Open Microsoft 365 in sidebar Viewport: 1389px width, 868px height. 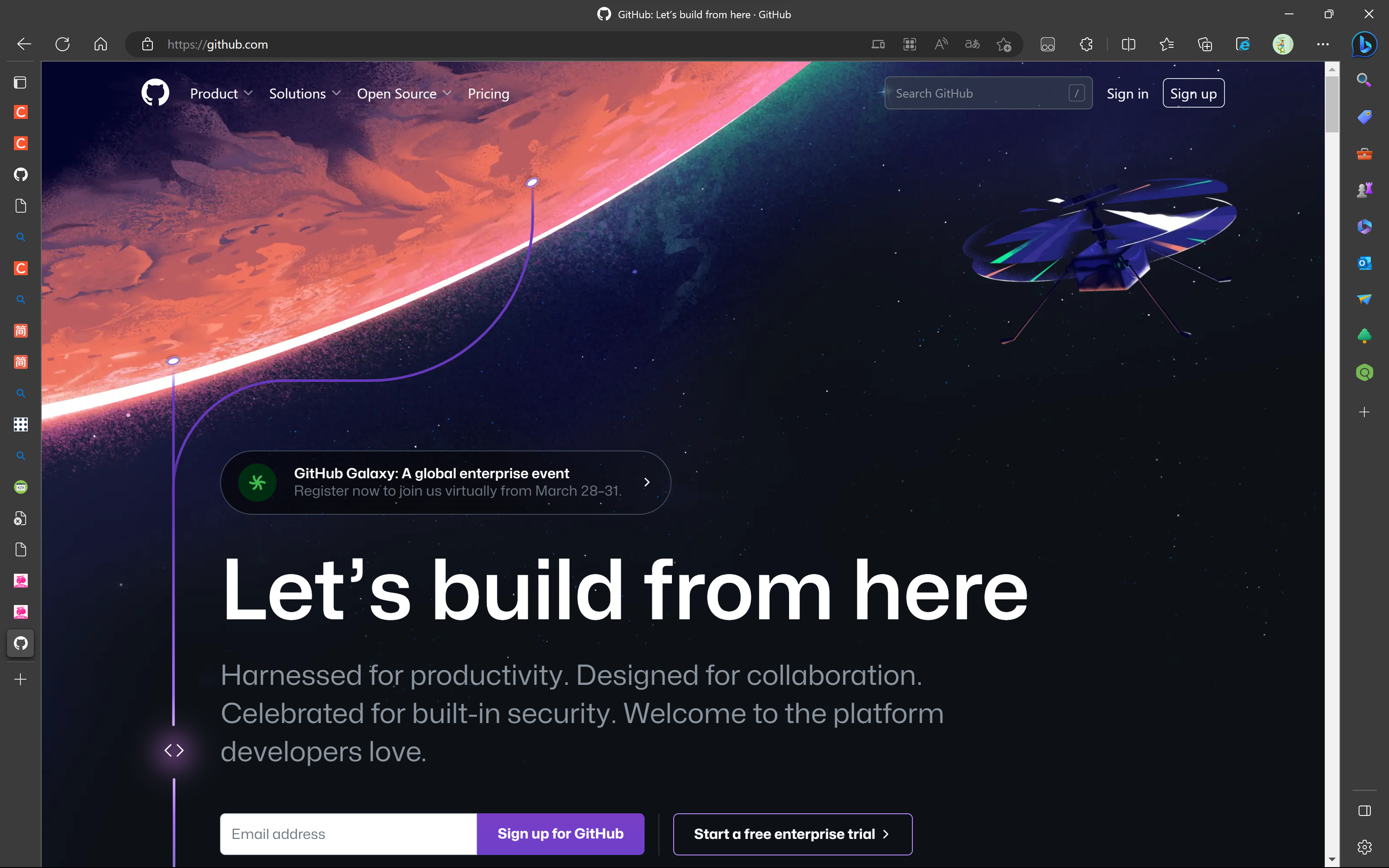point(1364,226)
